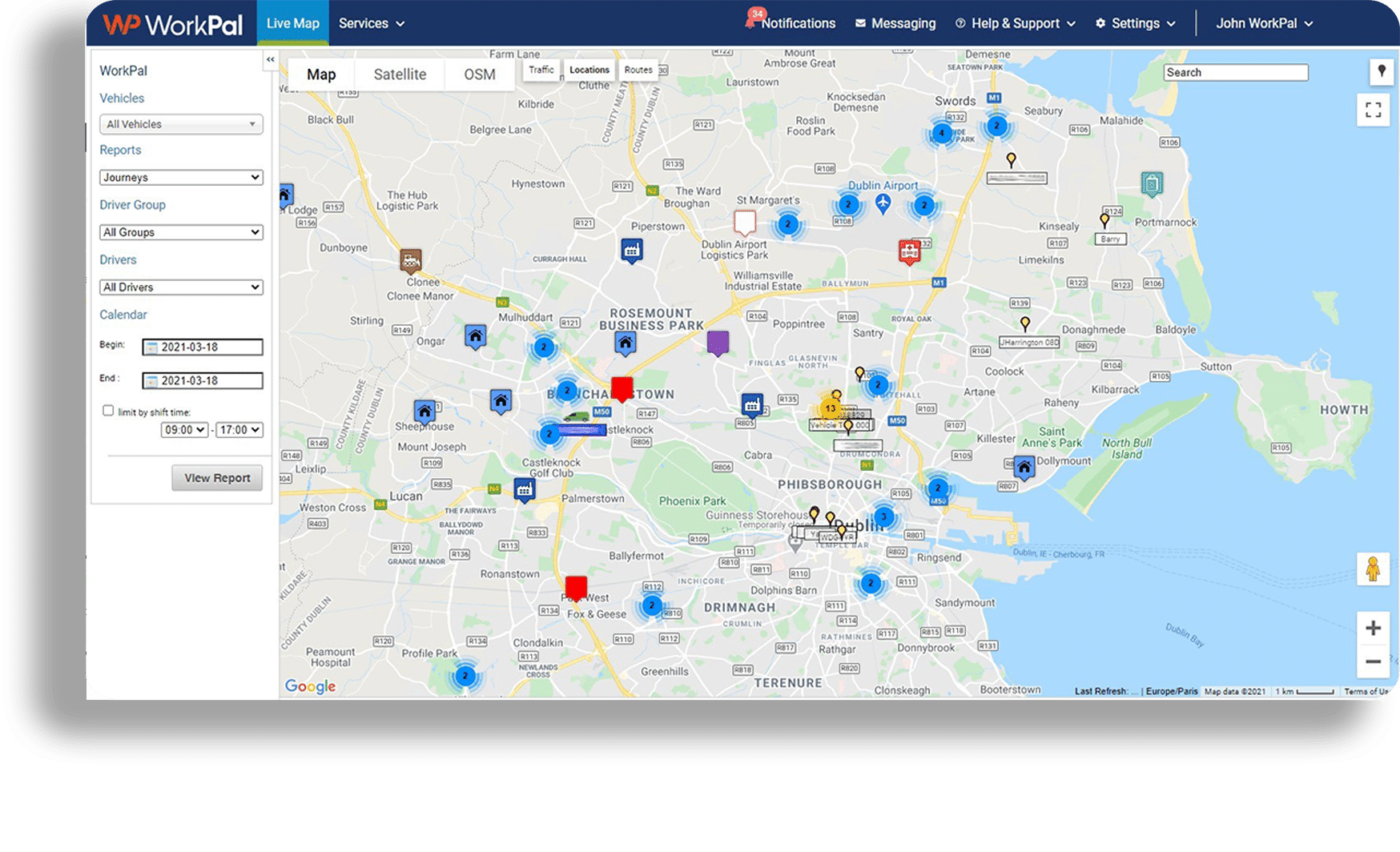The width and height of the screenshot is (1400, 852).
Task: Zoom in on the map
Action: [1373, 628]
